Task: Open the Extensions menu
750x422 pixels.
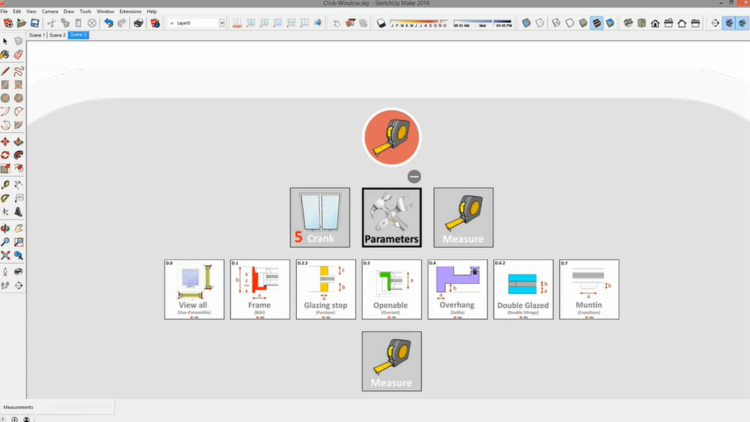Action: tap(130, 11)
